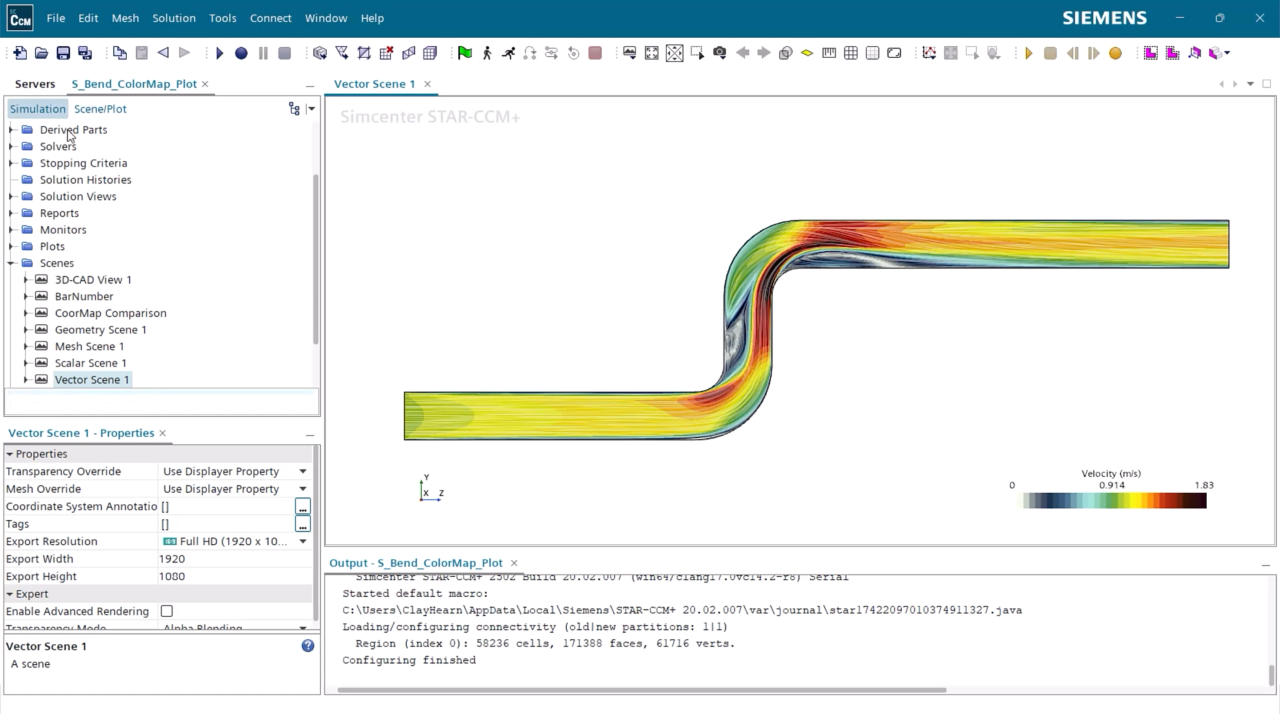Image resolution: width=1280 pixels, height=714 pixels.
Task: Collapse the Expert properties section
Action: click(10, 594)
